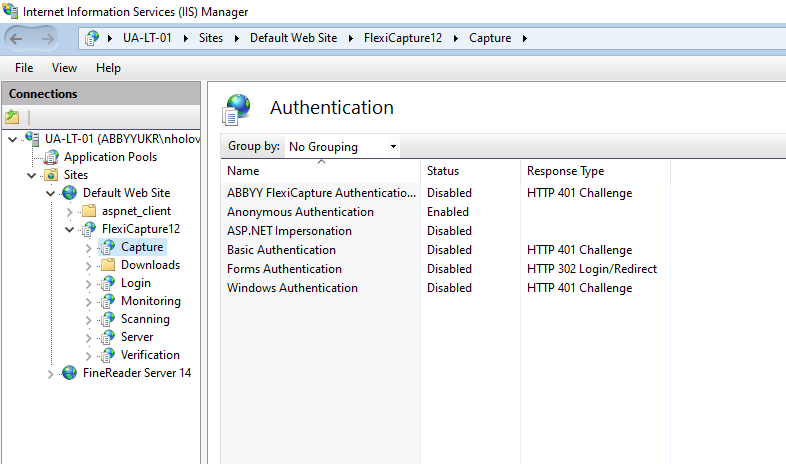
Task: Select the Forms Authentication row
Action: (x=446, y=269)
